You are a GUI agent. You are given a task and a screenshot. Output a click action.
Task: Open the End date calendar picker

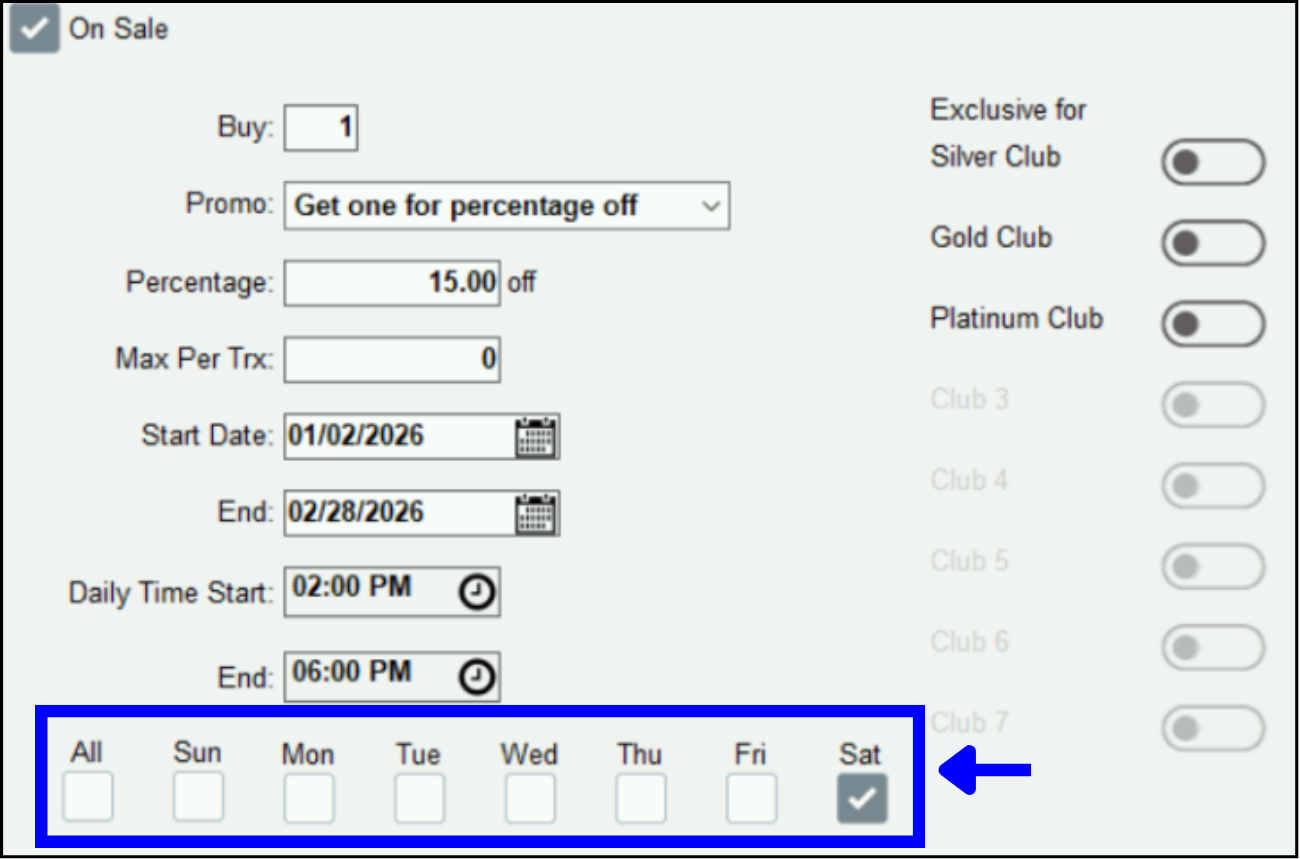click(x=535, y=513)
